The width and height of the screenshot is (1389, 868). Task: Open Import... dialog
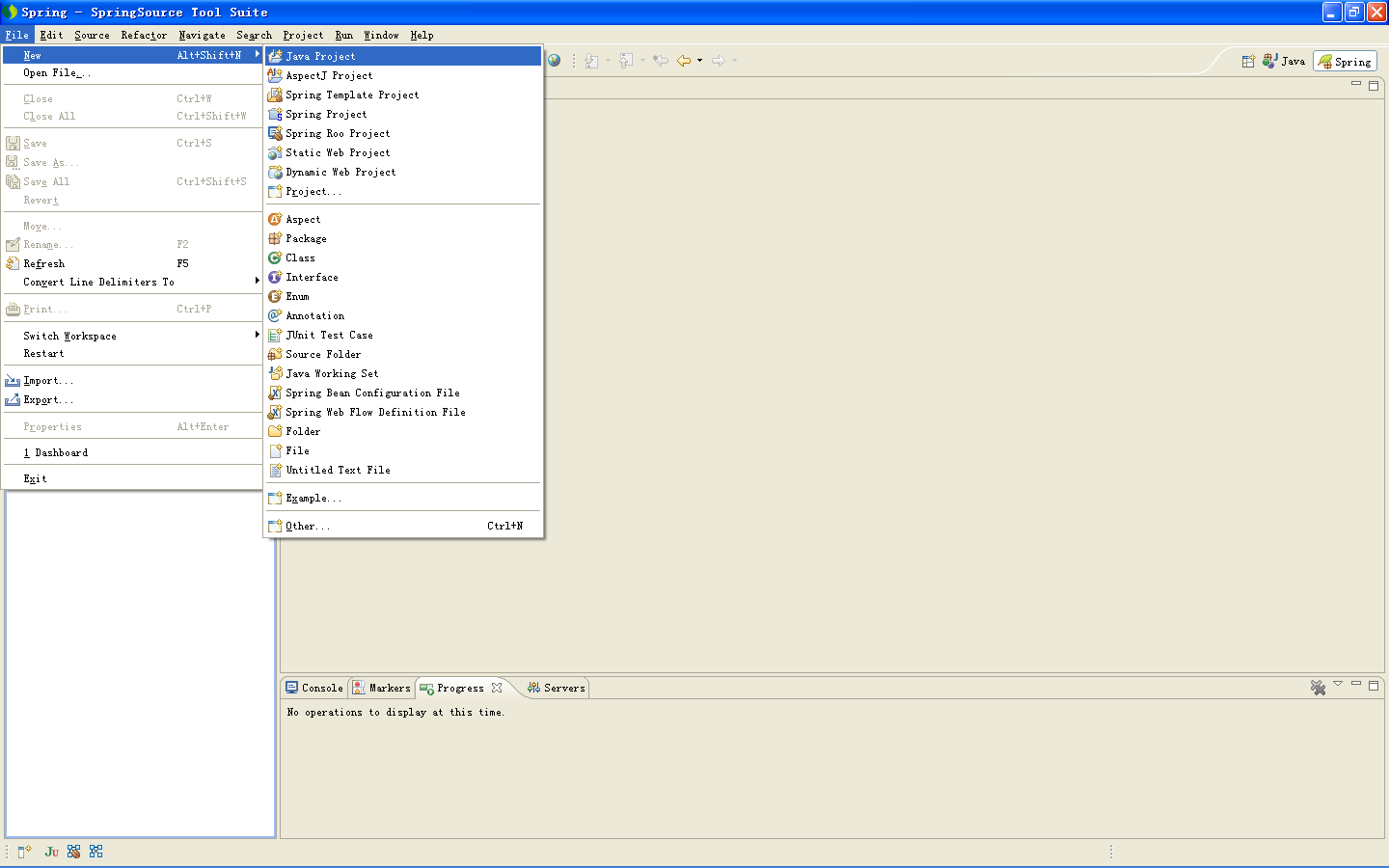pos(132,380)
